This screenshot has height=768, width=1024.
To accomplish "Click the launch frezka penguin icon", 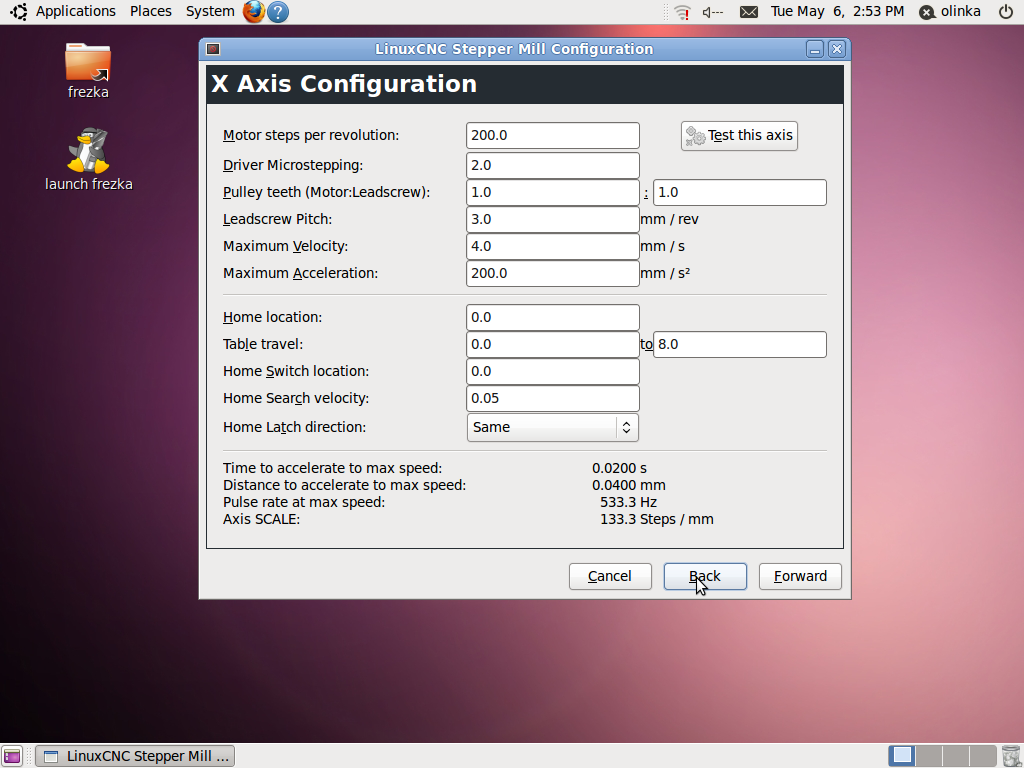I will [x=88, y=152].
